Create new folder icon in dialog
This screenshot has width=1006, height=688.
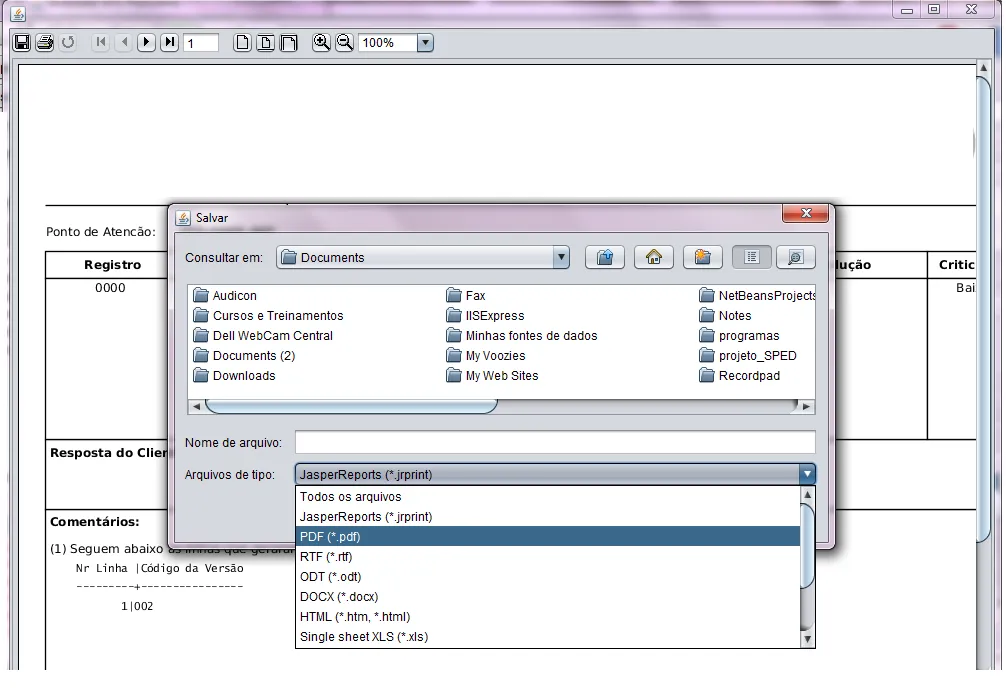[703, 257]
